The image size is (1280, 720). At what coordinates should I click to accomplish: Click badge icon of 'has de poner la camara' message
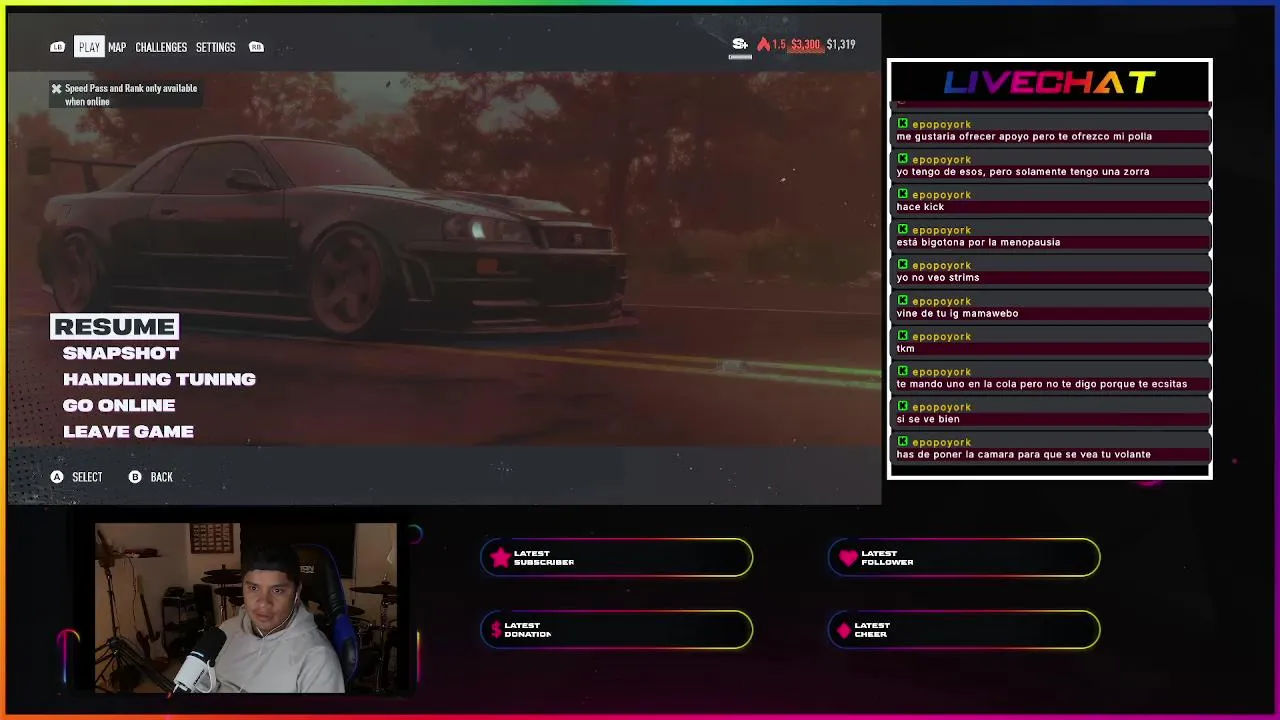pos(903,442)
